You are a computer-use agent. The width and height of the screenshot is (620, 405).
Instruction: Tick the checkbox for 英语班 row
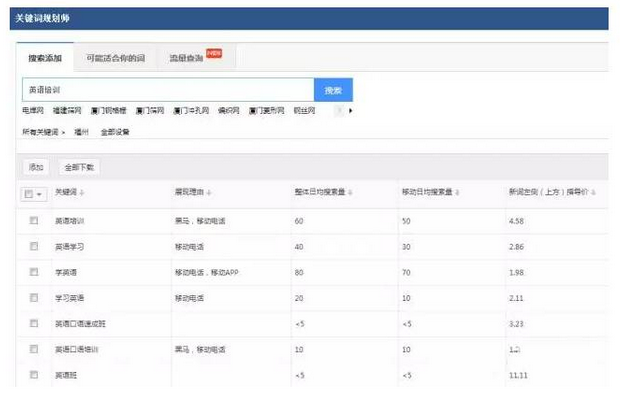[34, 374]
